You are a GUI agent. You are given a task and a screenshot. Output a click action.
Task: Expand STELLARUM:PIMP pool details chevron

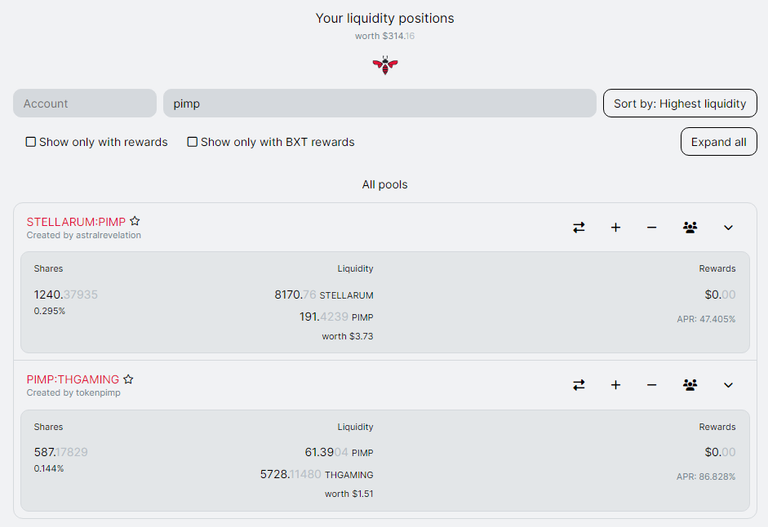(x=728, y=227)
